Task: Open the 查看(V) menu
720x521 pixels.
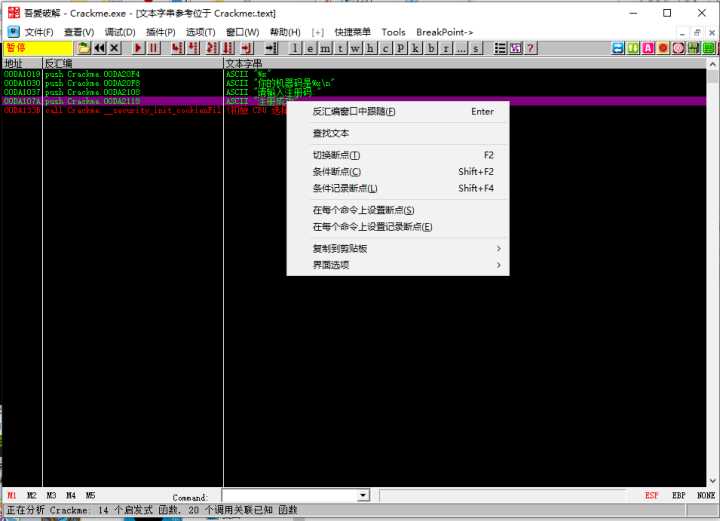Action: (79, 32)
